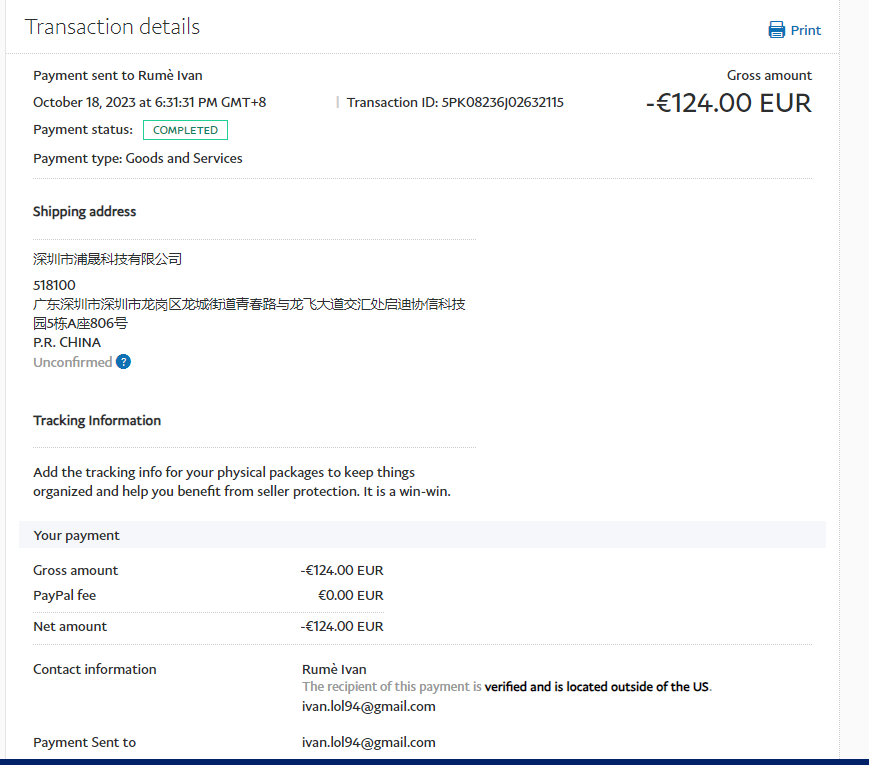
Task: Click the printer icon
Action: tap(777, 30)
